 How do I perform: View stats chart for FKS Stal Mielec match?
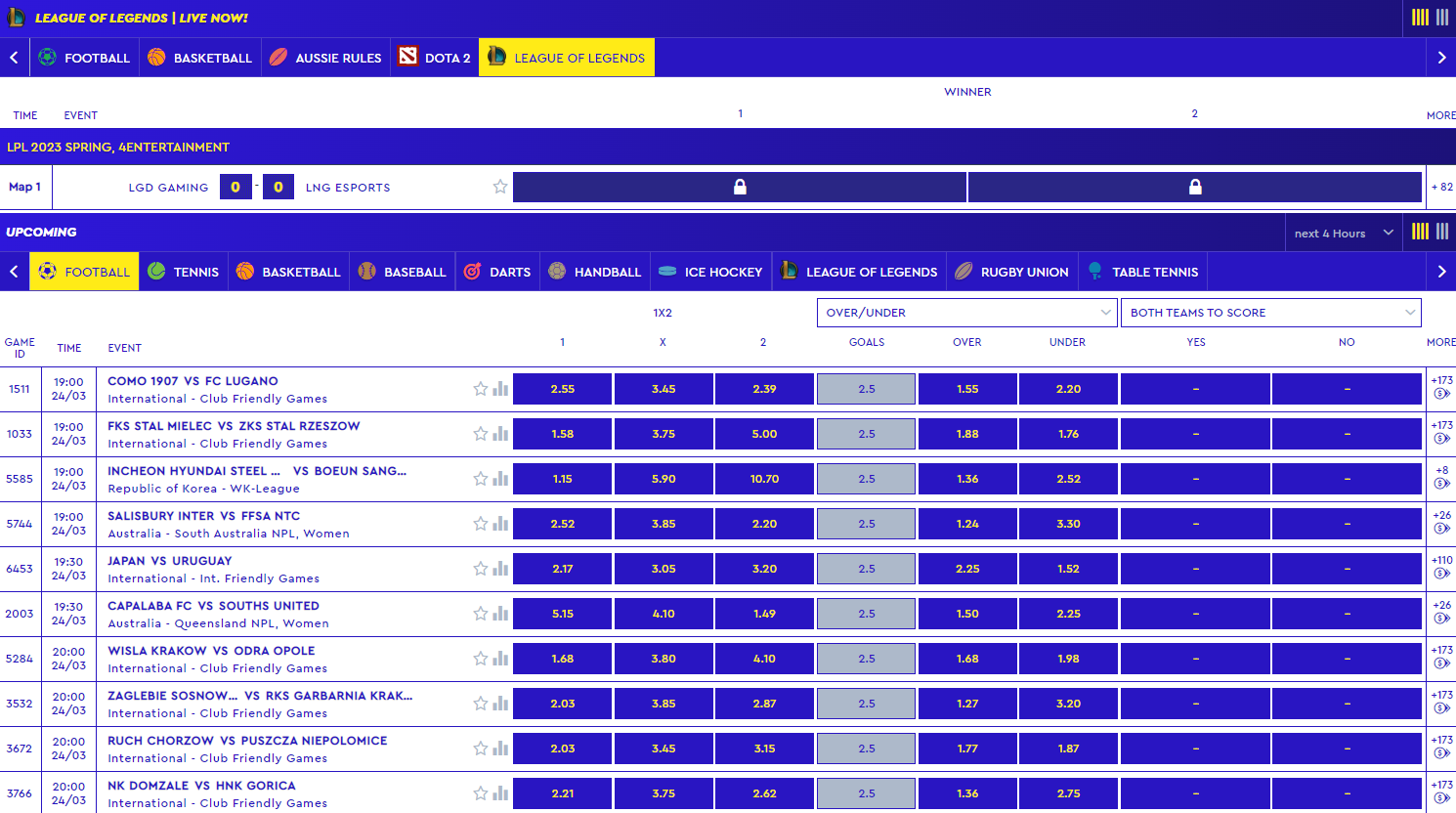click(500, 434)
